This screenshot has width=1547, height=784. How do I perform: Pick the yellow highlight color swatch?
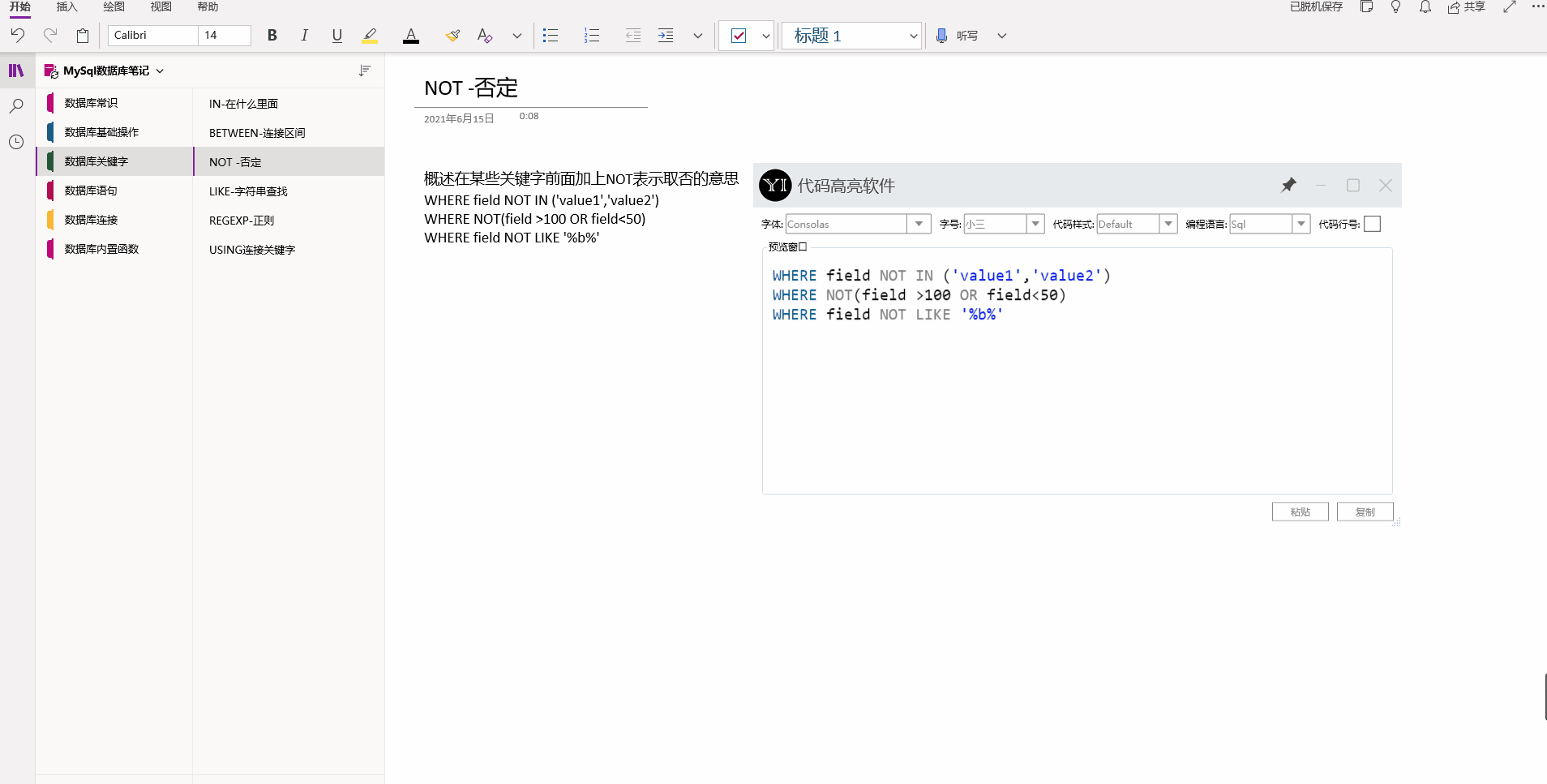pos(370,35)
